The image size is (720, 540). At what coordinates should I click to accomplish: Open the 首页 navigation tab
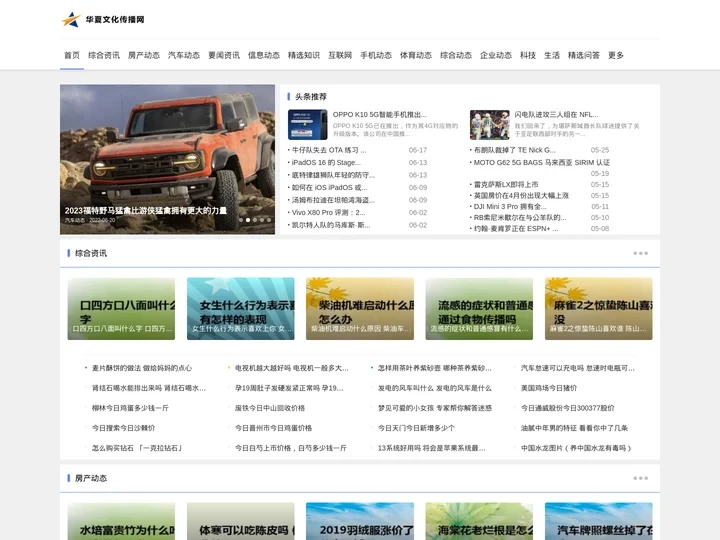point(72,55)
